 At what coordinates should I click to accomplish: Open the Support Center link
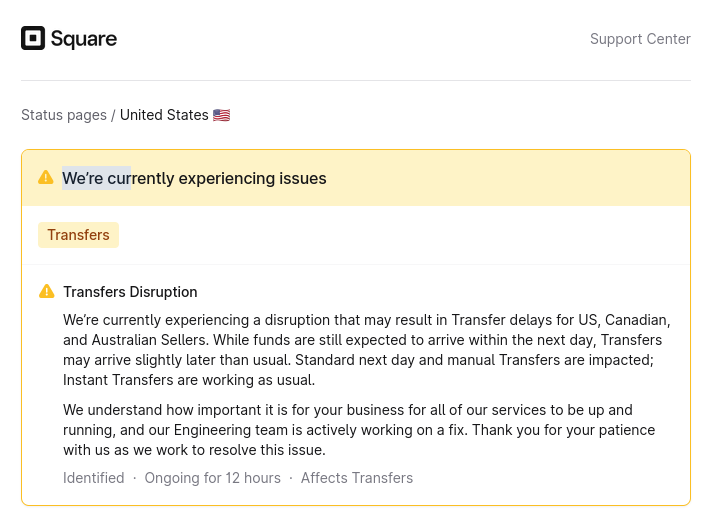(x=640, y=39)
